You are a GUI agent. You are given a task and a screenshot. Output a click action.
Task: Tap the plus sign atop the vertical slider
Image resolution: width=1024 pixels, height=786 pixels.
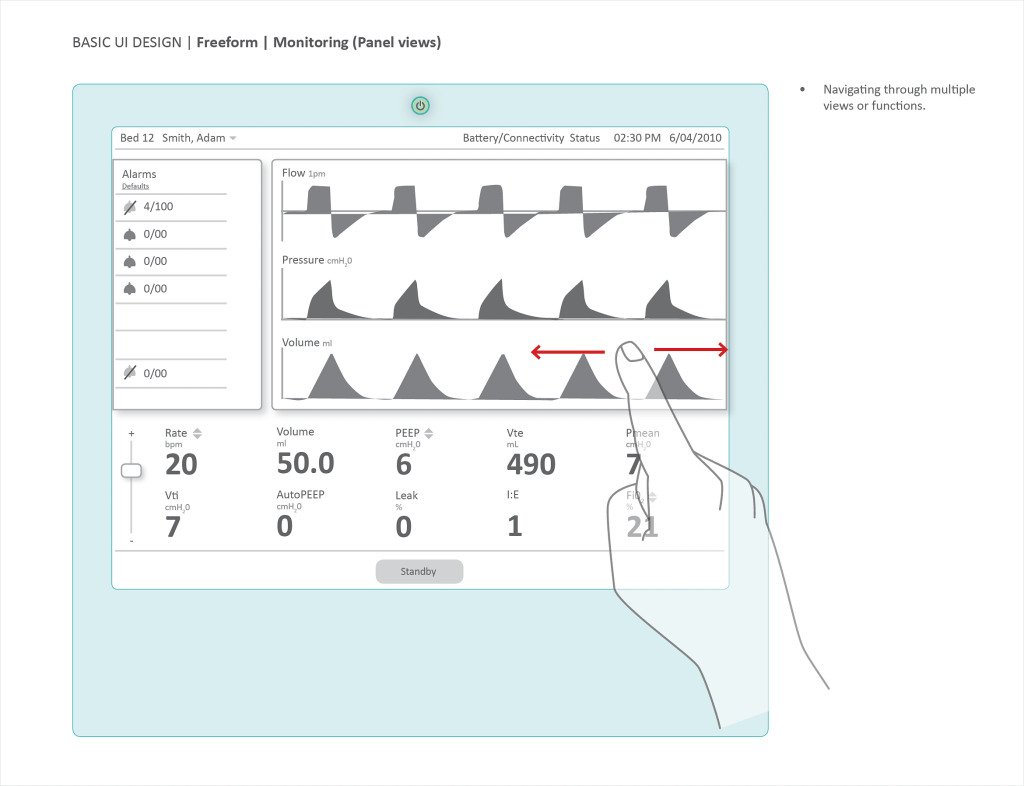click(x=131, y=434)
